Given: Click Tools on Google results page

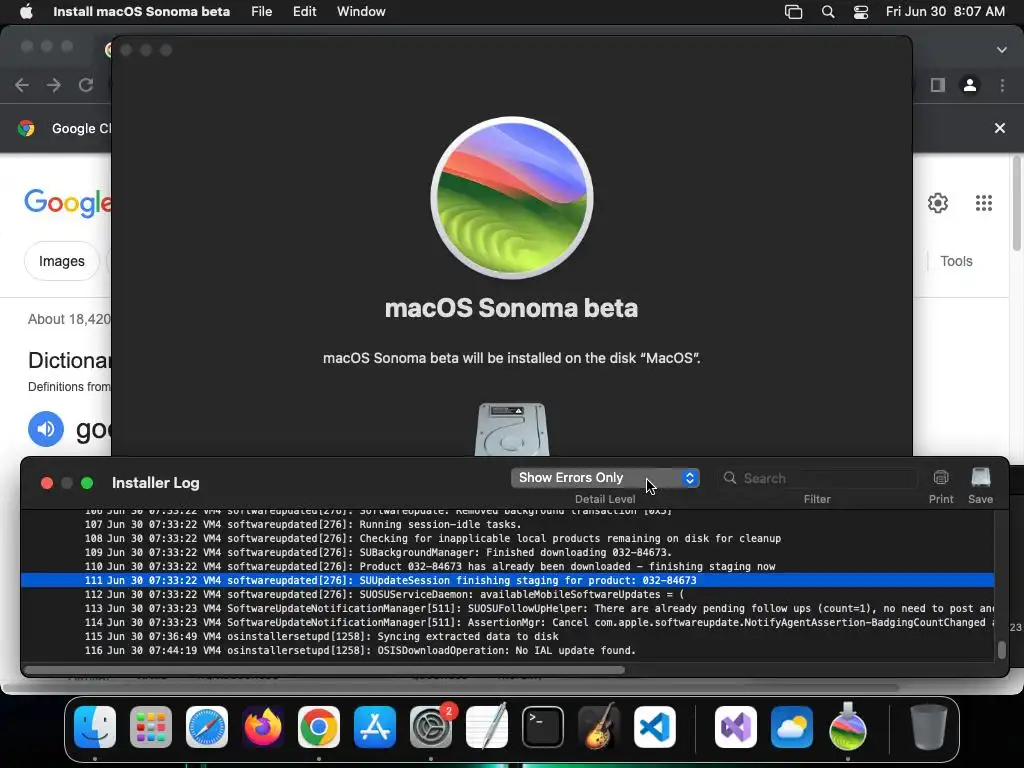Looking at the screenshot, I should [x=956, y=261].
